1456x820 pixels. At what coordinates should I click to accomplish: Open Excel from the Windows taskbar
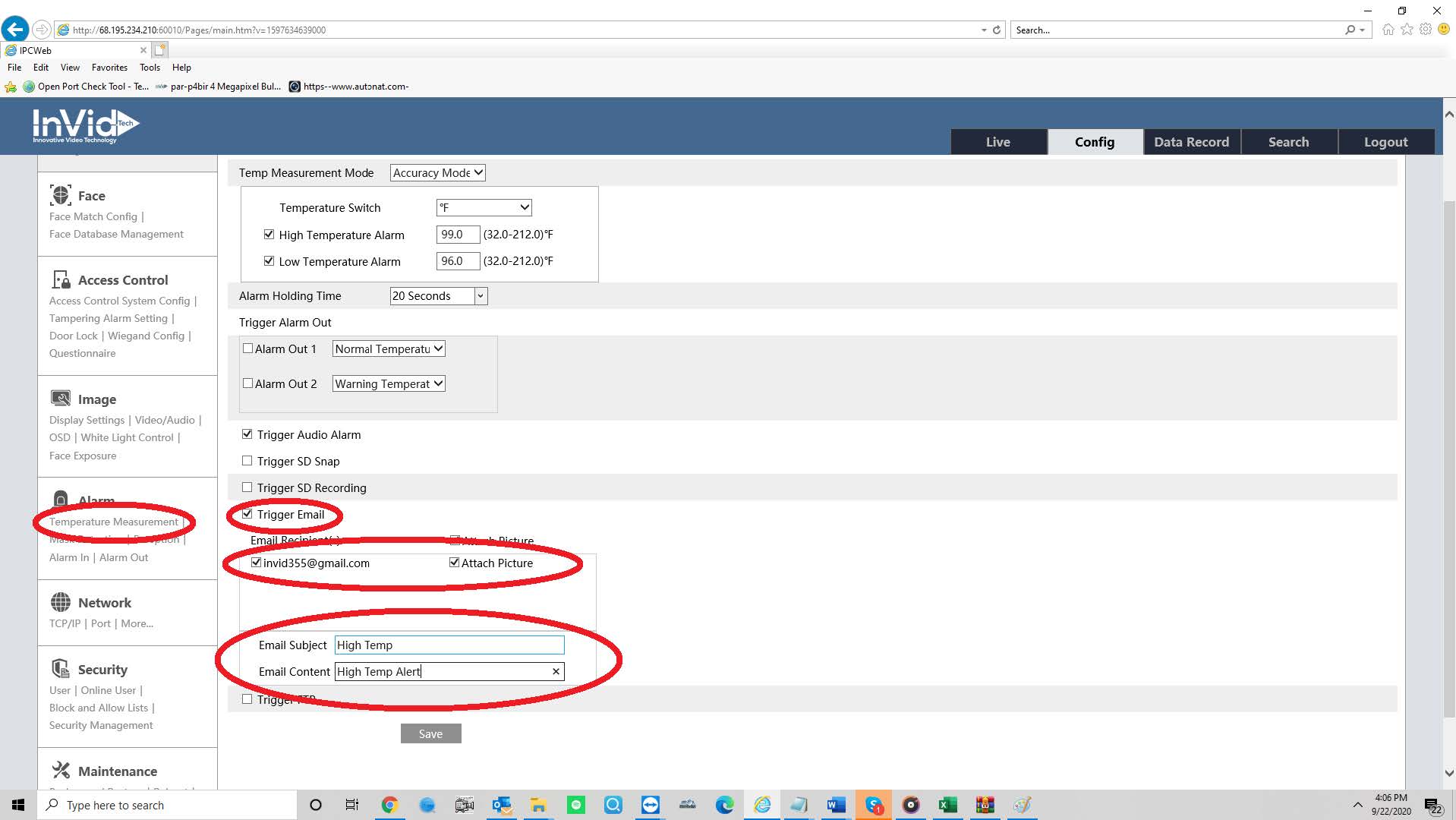(947, 805)
